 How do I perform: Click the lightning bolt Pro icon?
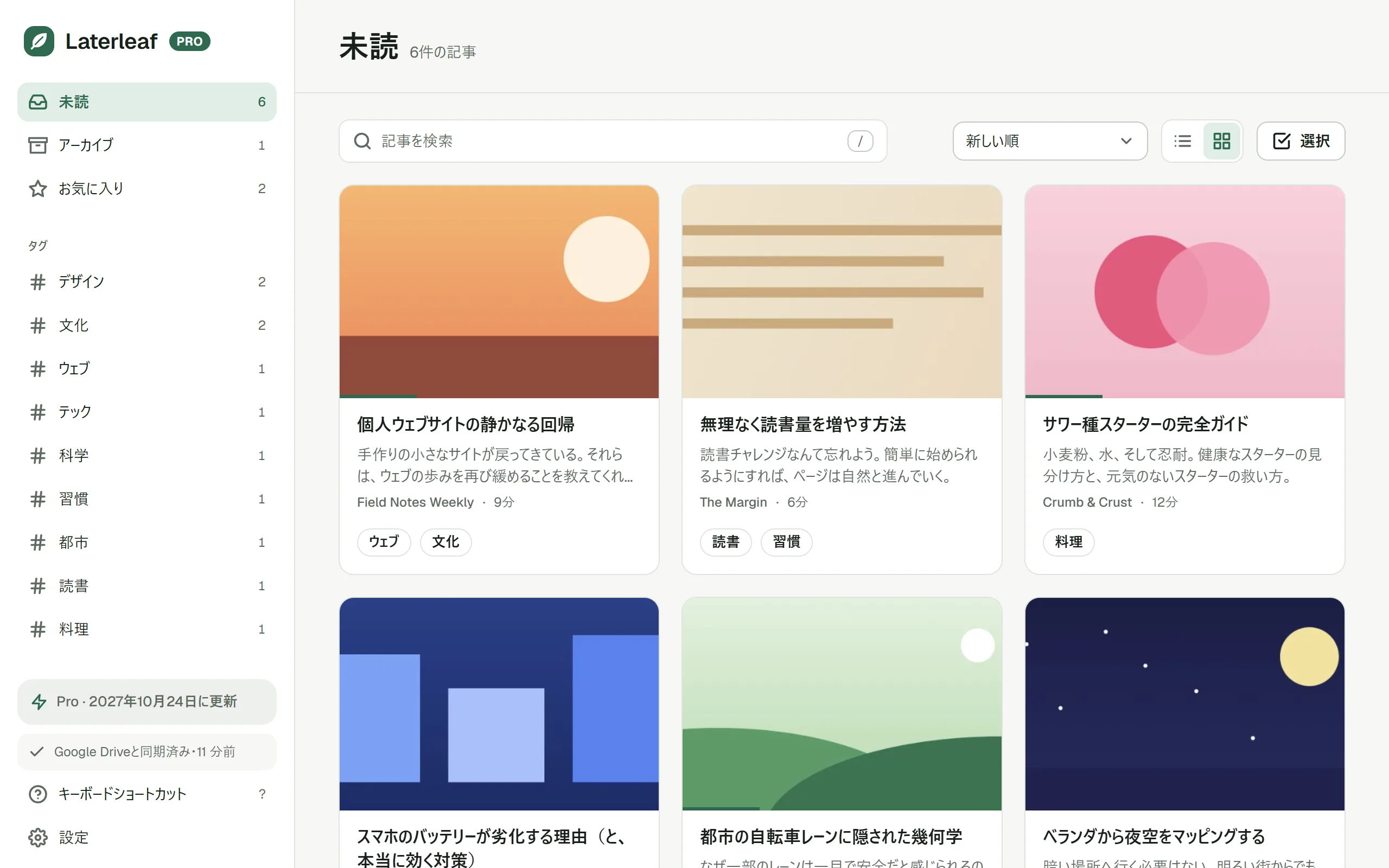[39, 701]
